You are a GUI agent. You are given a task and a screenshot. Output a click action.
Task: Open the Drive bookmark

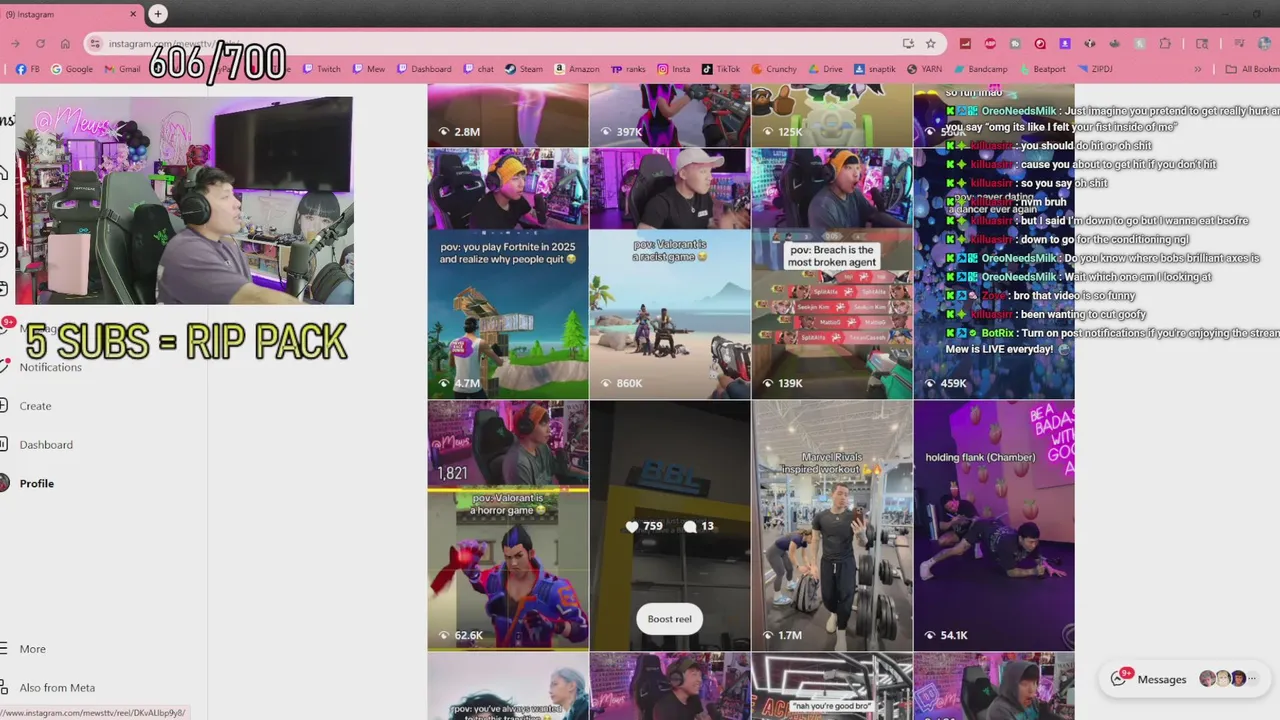click(x=825, y=69)
